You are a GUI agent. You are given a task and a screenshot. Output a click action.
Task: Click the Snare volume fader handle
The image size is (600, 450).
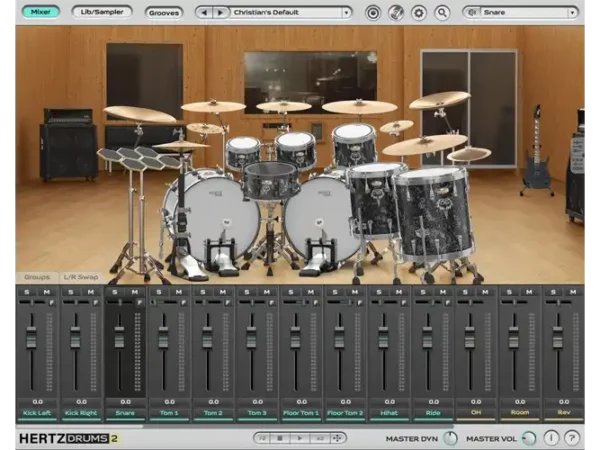click(x=120, y=338)
